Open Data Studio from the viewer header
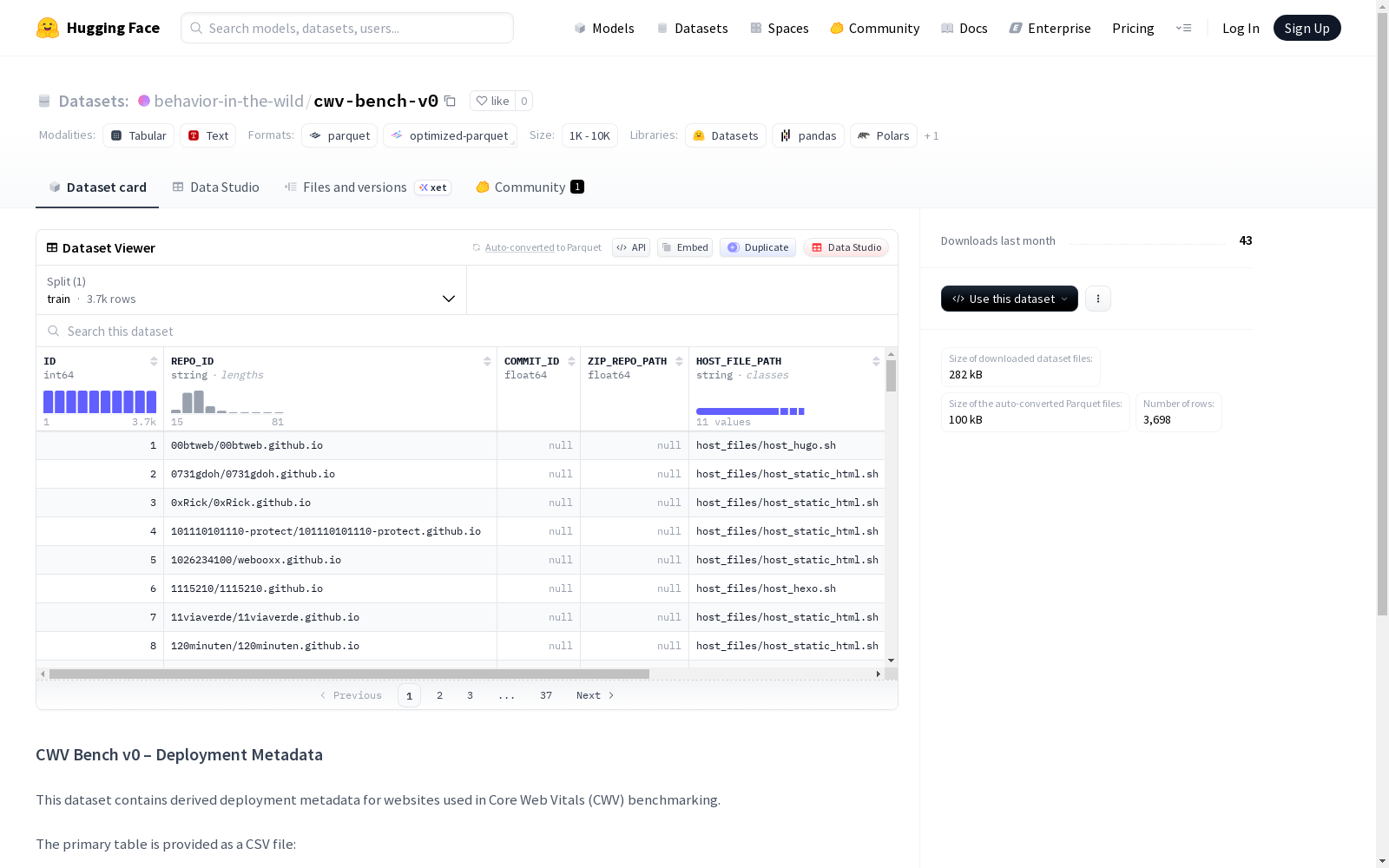This screenshot has width=1389, height=868. 846,247
